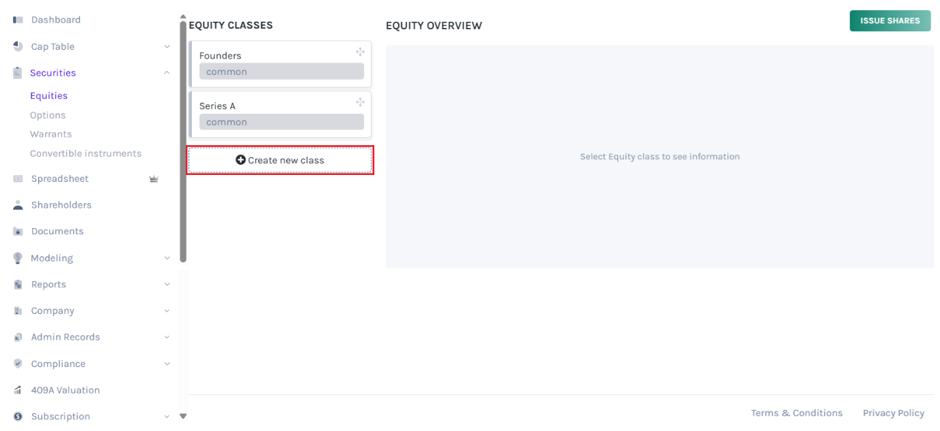
Task: Click Create new class button
Action: (281, 160)
